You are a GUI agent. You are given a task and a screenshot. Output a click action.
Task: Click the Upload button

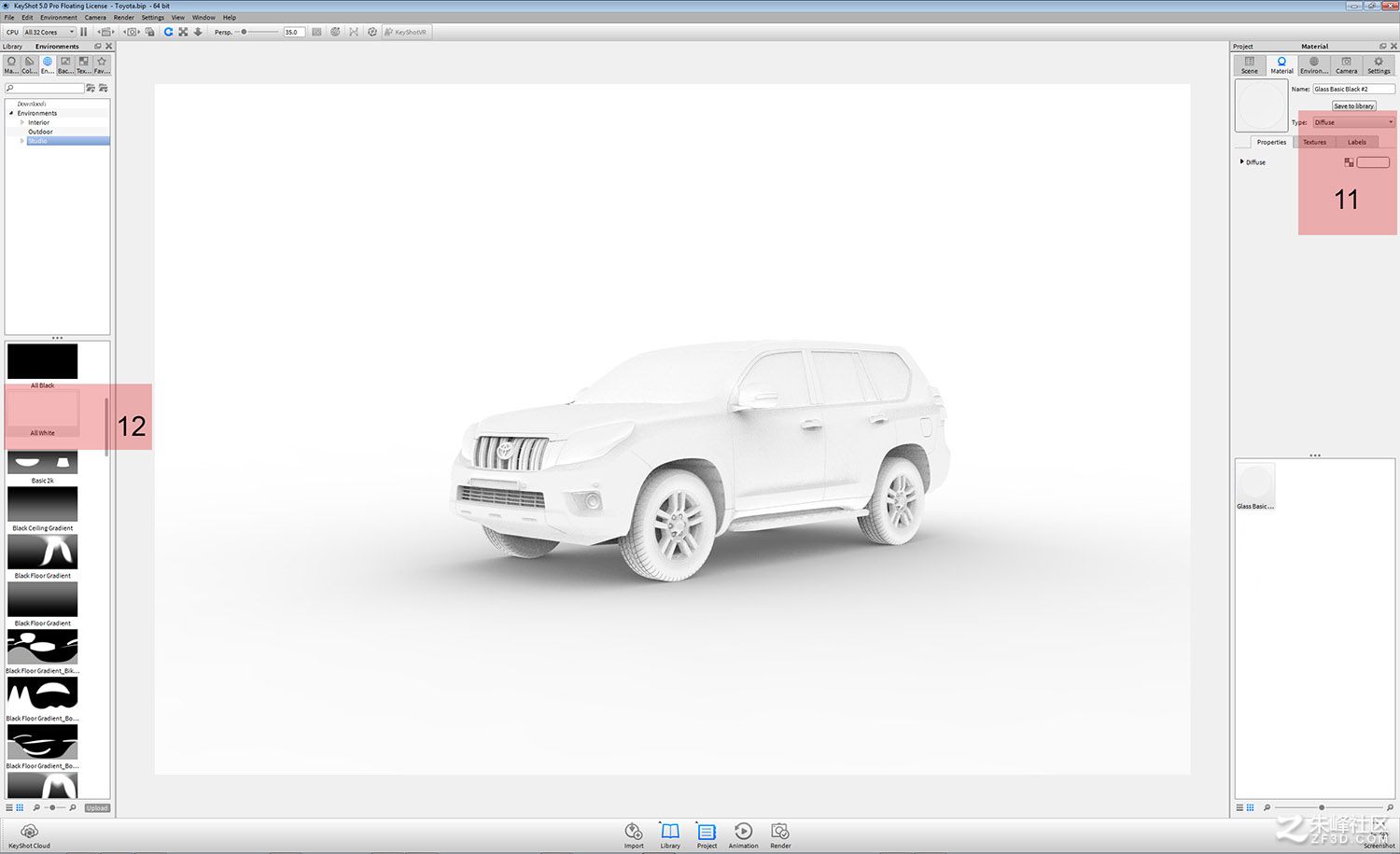click(x=97, y=807)
